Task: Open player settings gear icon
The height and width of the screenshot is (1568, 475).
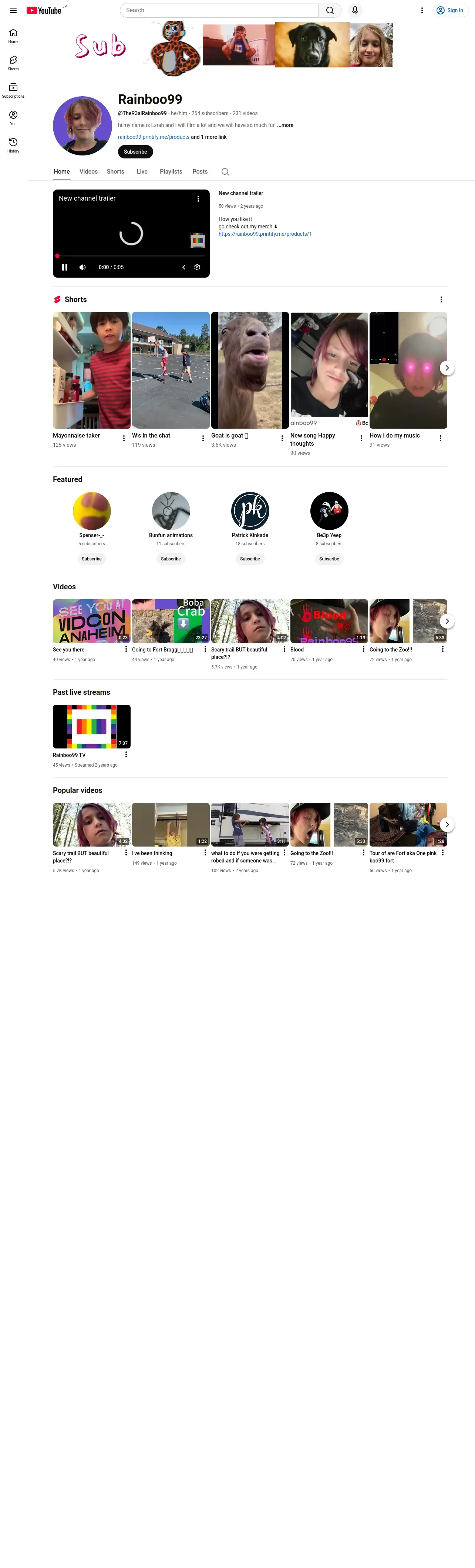Action: tap(197, 267)
